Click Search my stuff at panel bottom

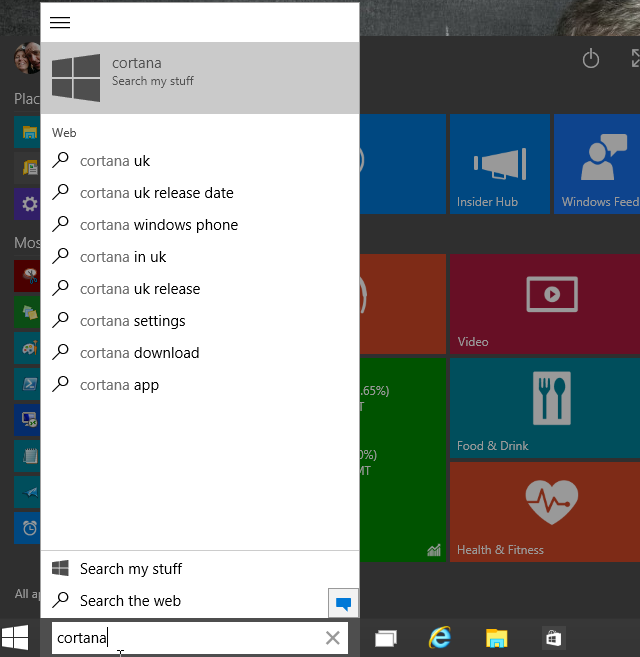[200, 569]
